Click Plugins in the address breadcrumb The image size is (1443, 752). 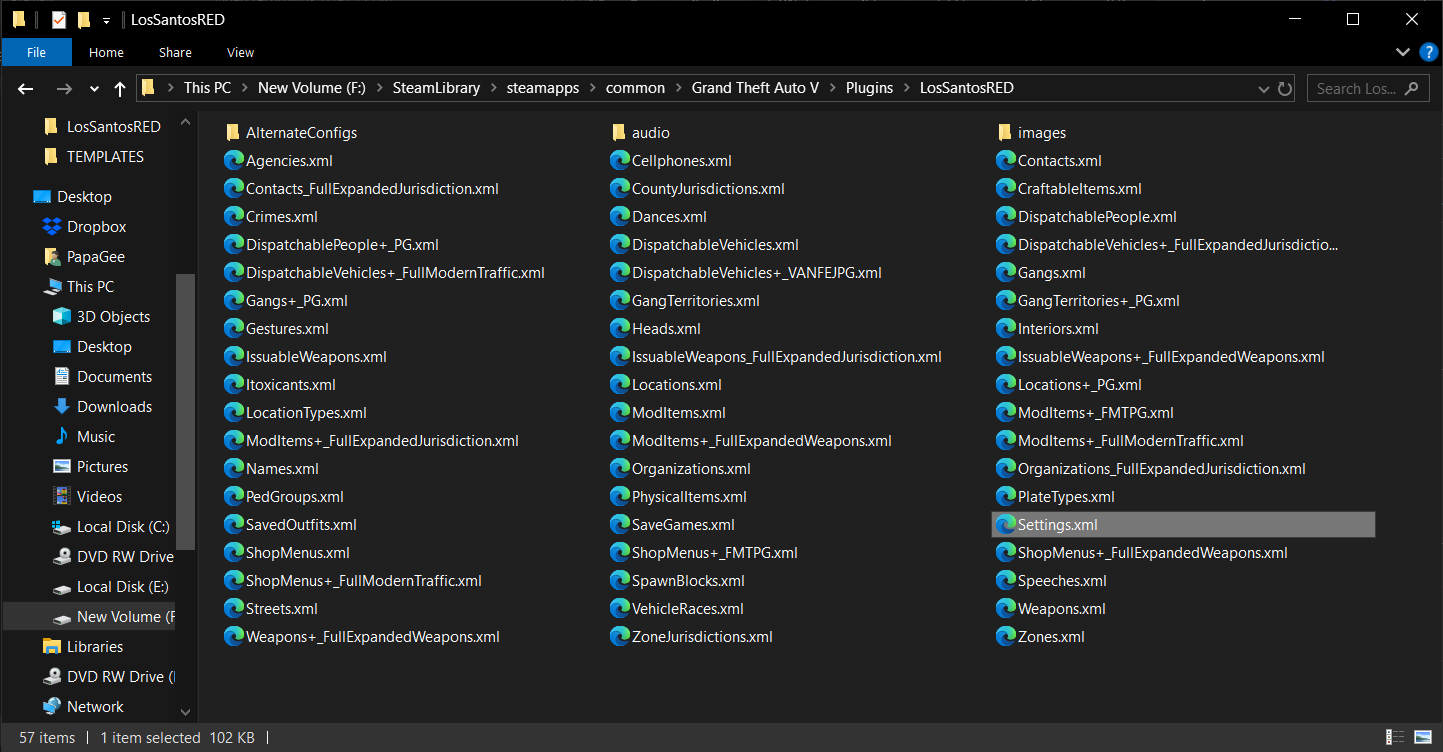coord(868,88)
